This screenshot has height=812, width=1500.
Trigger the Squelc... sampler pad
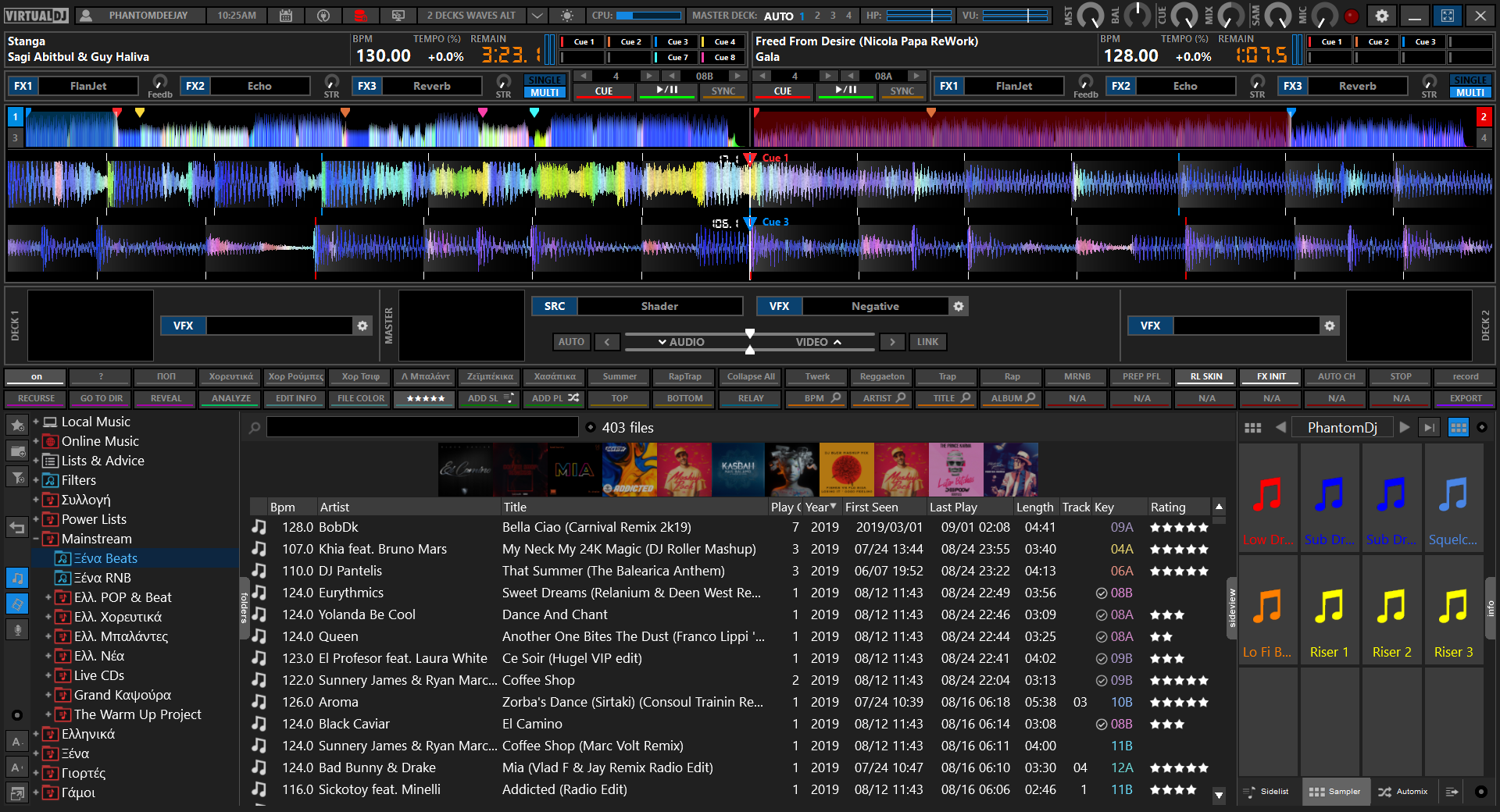coord(1453,497)
